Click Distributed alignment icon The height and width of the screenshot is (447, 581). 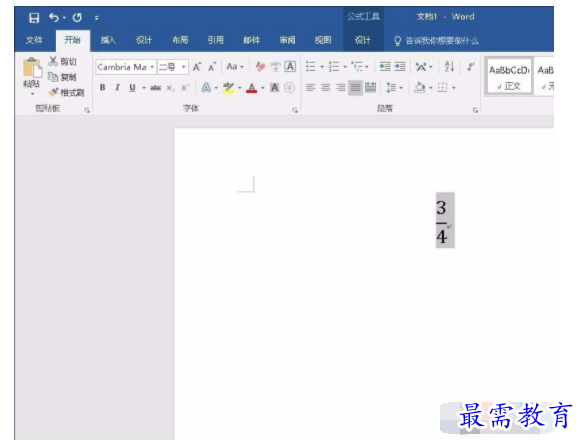click(370, 88)
